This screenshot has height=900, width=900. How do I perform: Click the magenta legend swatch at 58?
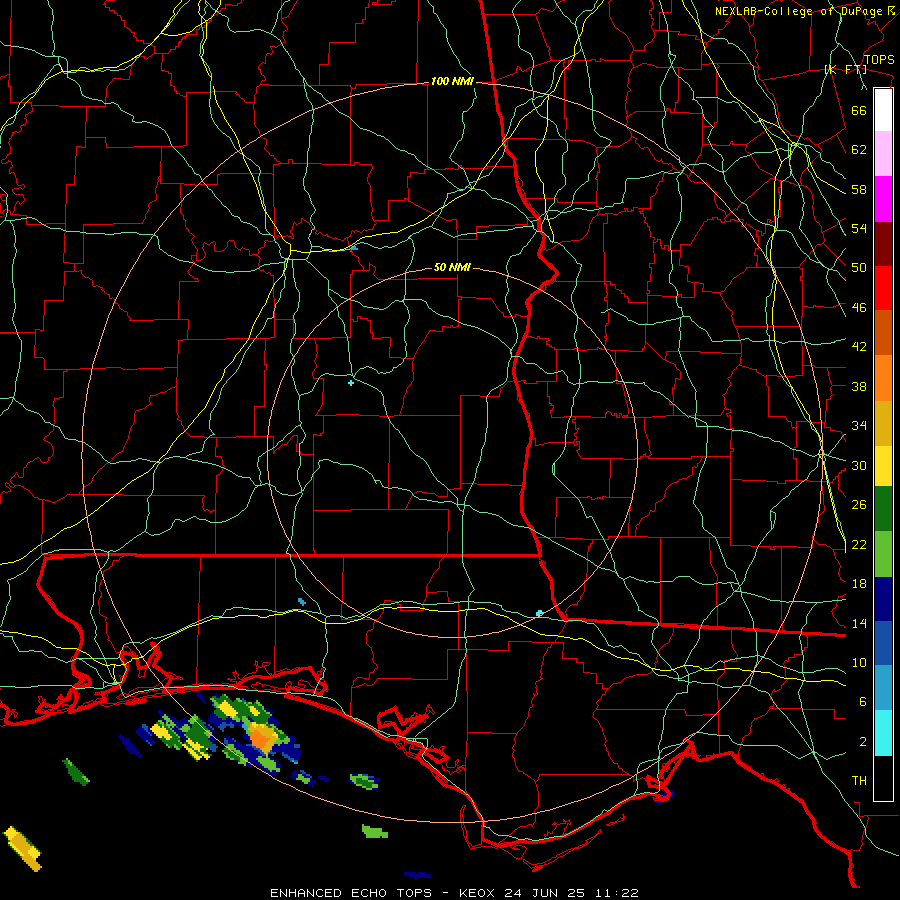(x=883, y=199)
